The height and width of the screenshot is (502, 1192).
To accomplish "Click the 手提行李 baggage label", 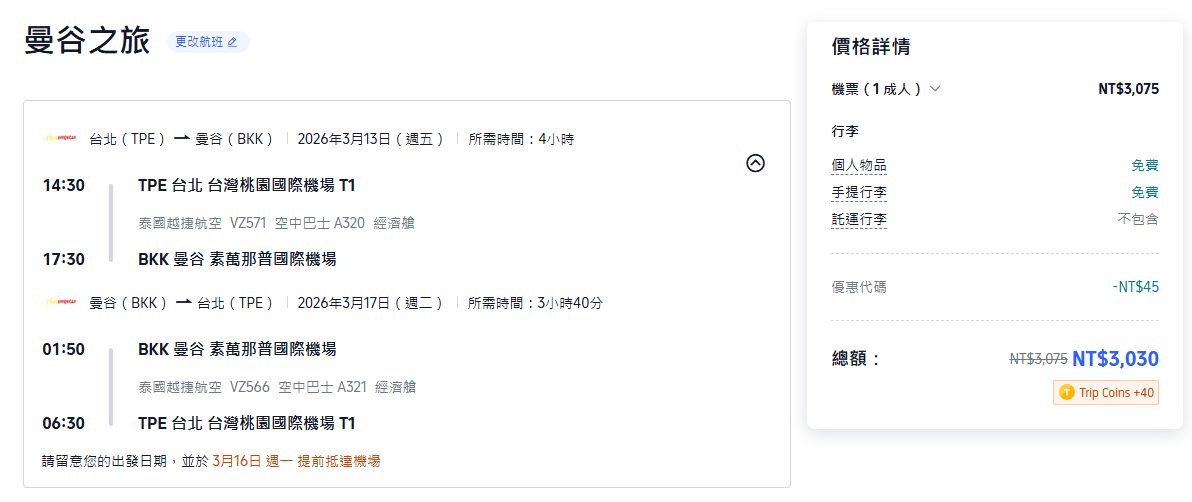I will click(x=858, y=192).
